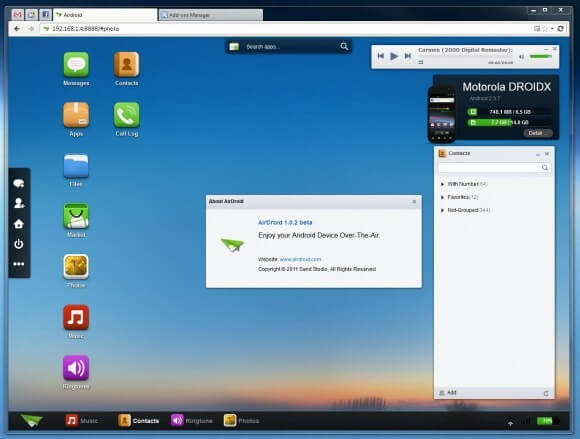
Task: Open the Messages app icon
Action: pos(76,65)
